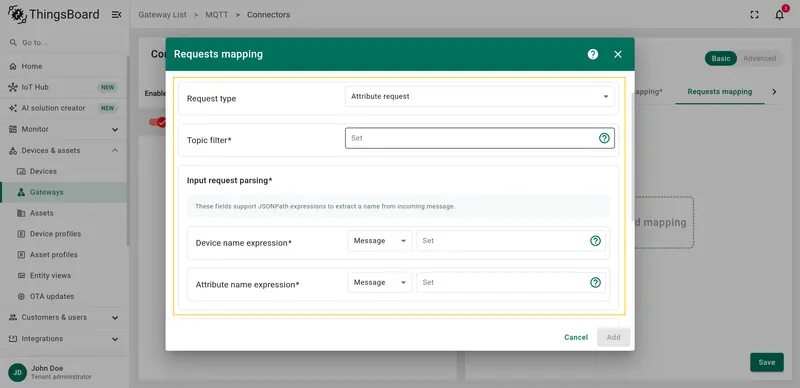This screenshot has height=388, width=800.
Task: Click Attribute name expression help icon
Action: [x=595, y=282]
